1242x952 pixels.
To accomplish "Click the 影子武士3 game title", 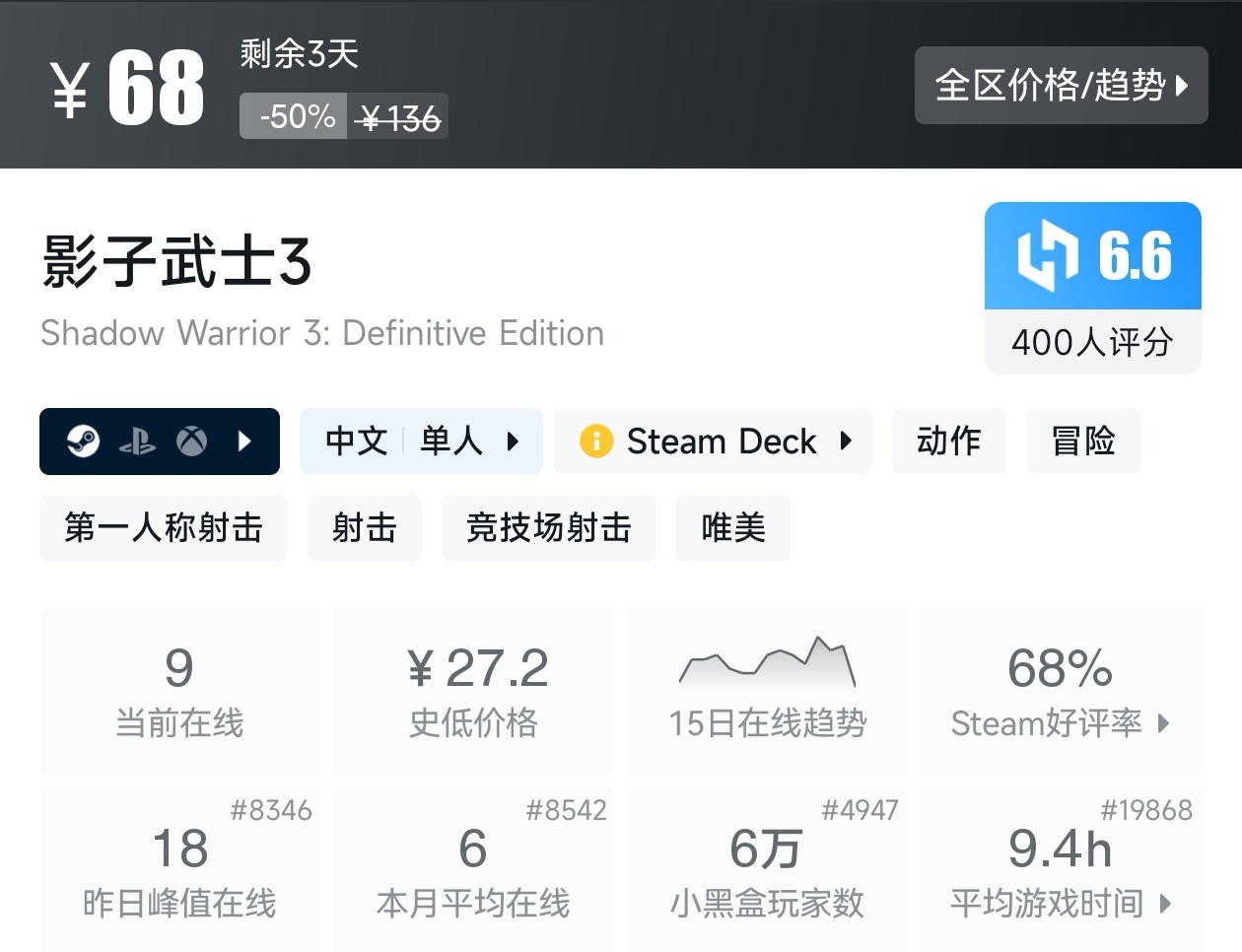I will tap(176, 262).
